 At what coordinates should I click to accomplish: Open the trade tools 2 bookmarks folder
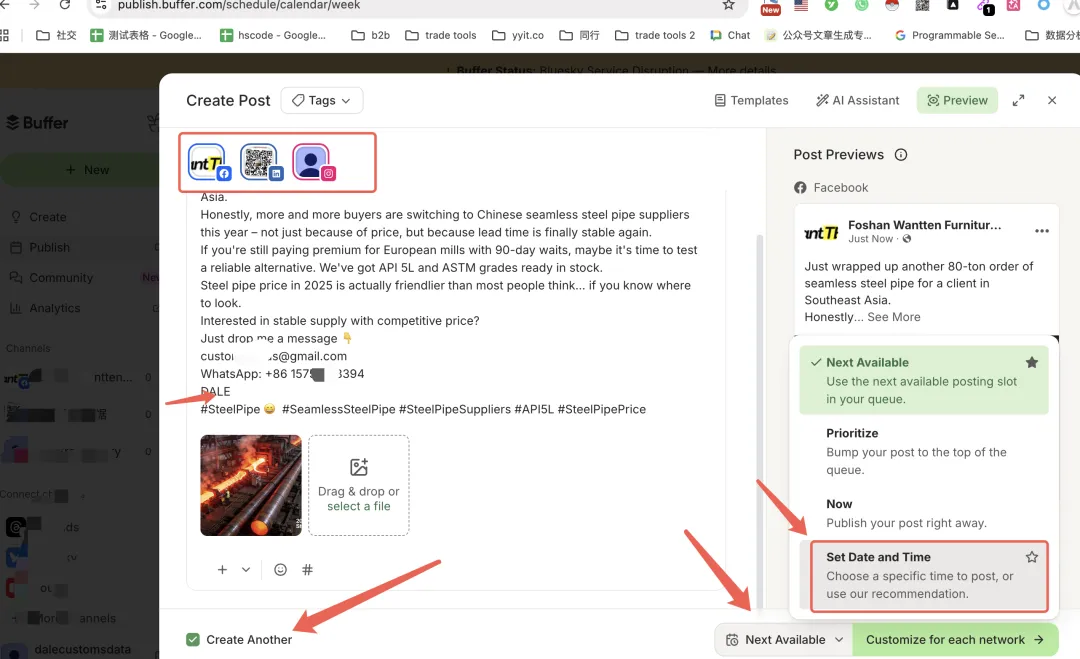click(x=655, y=35)
